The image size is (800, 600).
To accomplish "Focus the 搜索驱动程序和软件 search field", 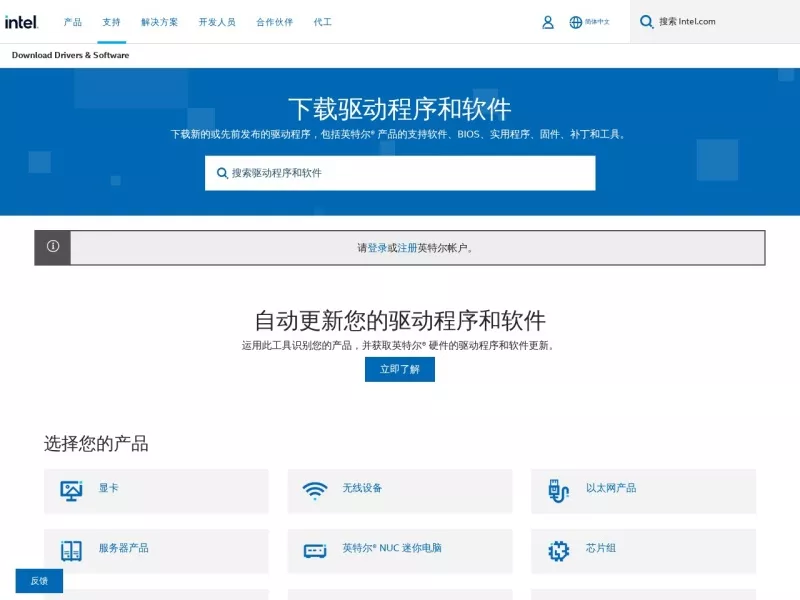I will point(400,173).
